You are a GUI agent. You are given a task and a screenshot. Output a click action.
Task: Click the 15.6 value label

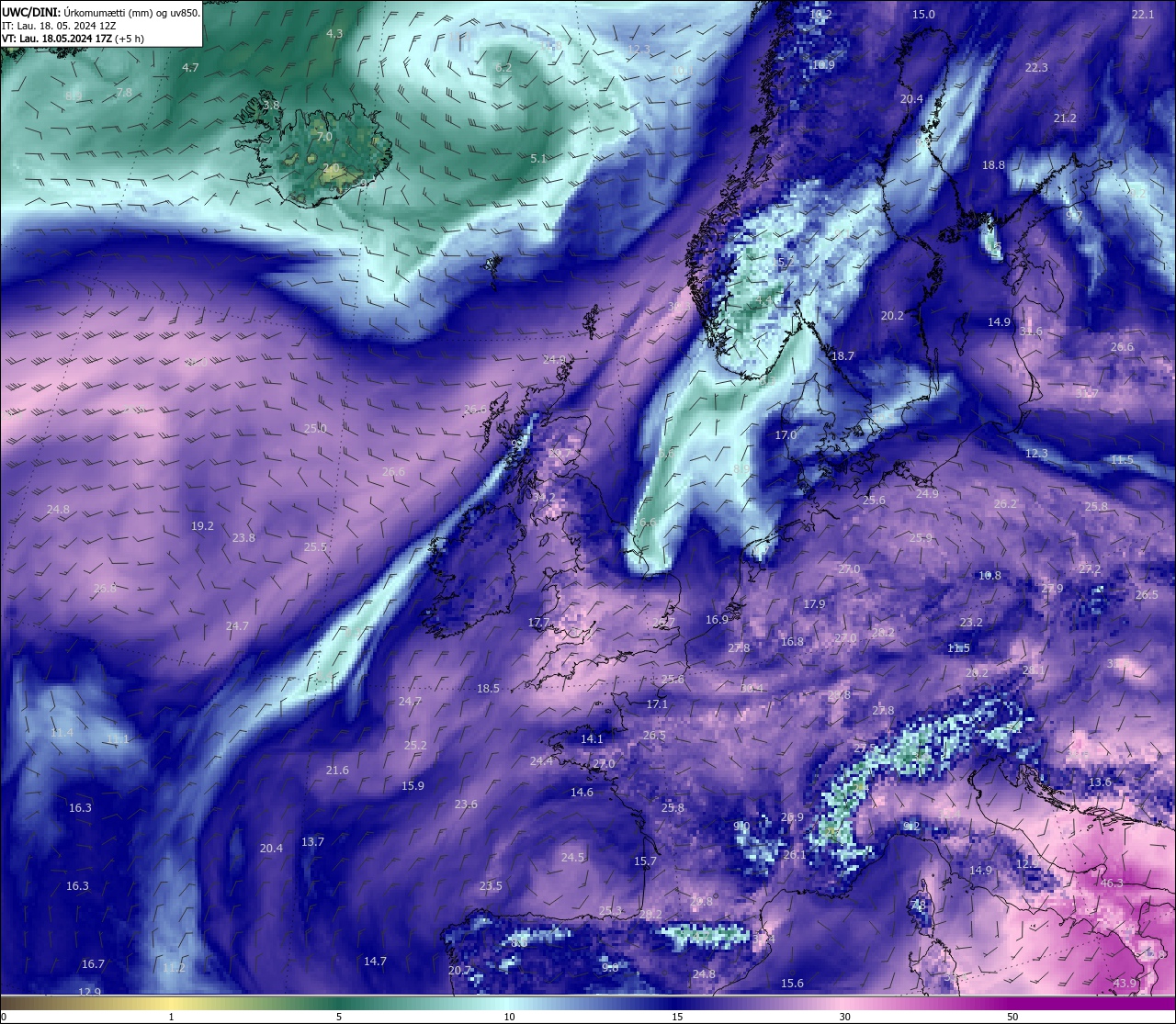(792, 984)
